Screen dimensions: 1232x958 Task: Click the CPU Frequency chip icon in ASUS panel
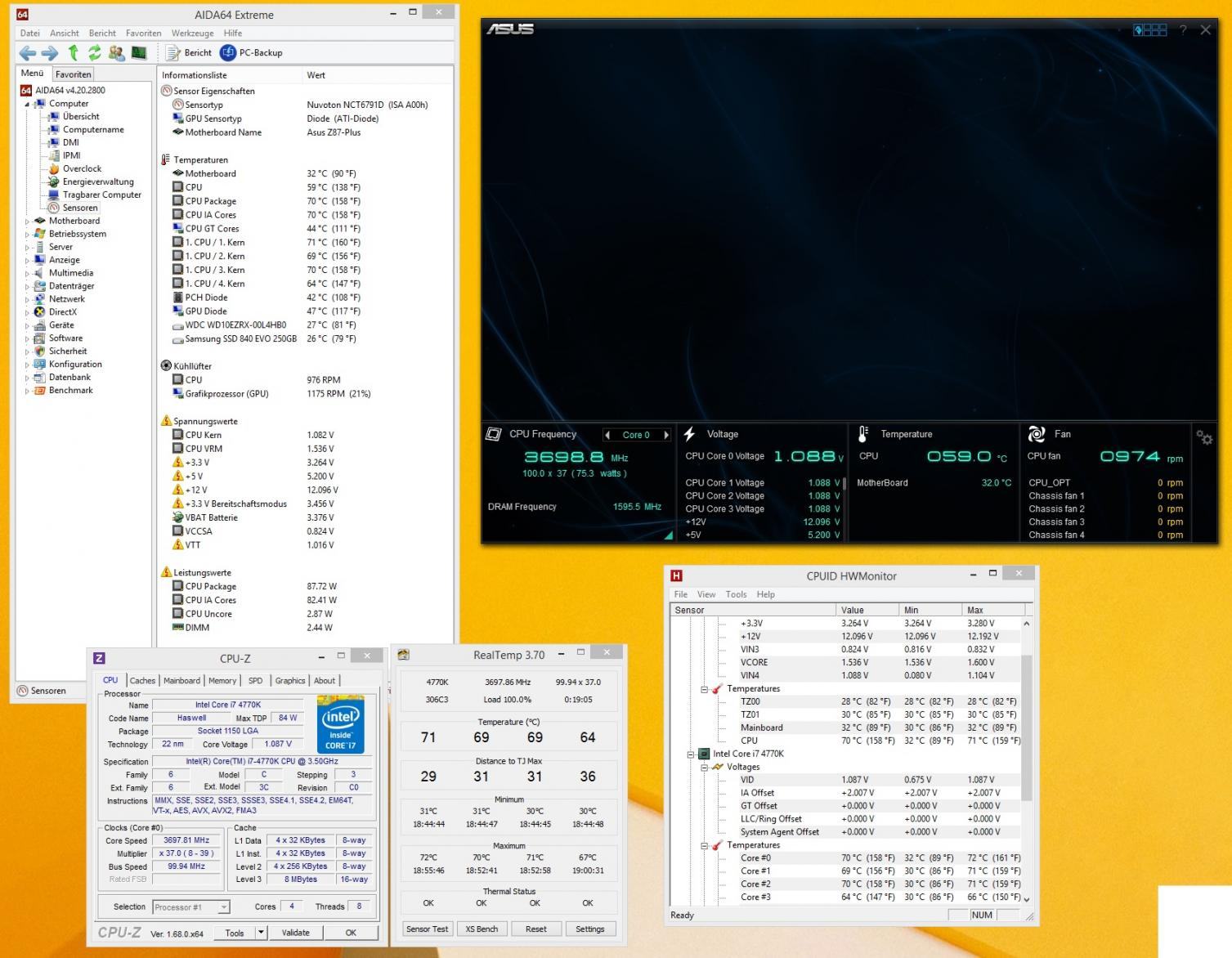493,434
